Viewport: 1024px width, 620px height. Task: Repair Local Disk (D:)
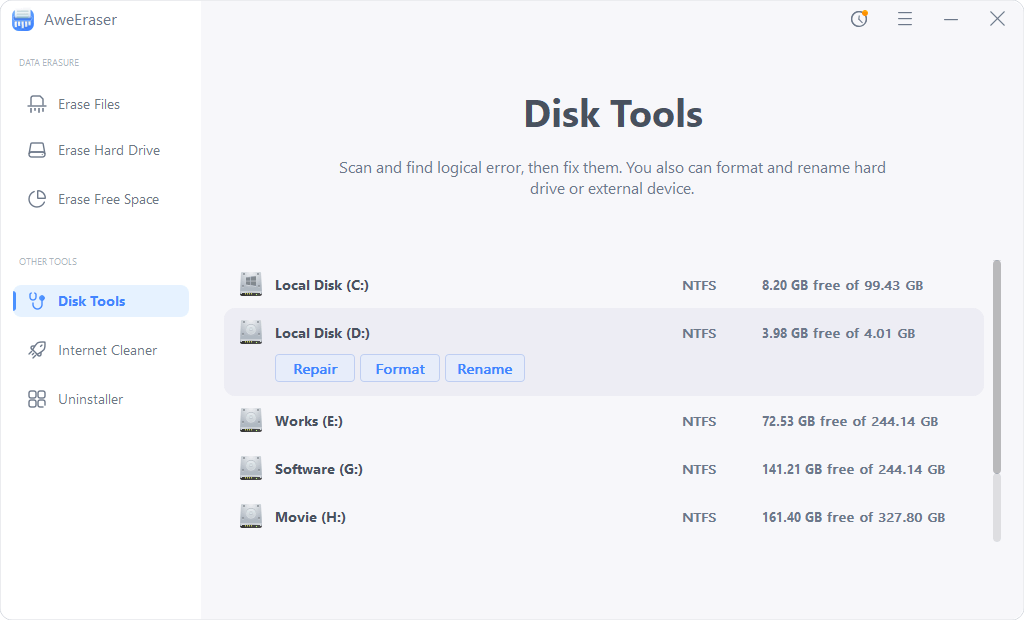point(315,368)
